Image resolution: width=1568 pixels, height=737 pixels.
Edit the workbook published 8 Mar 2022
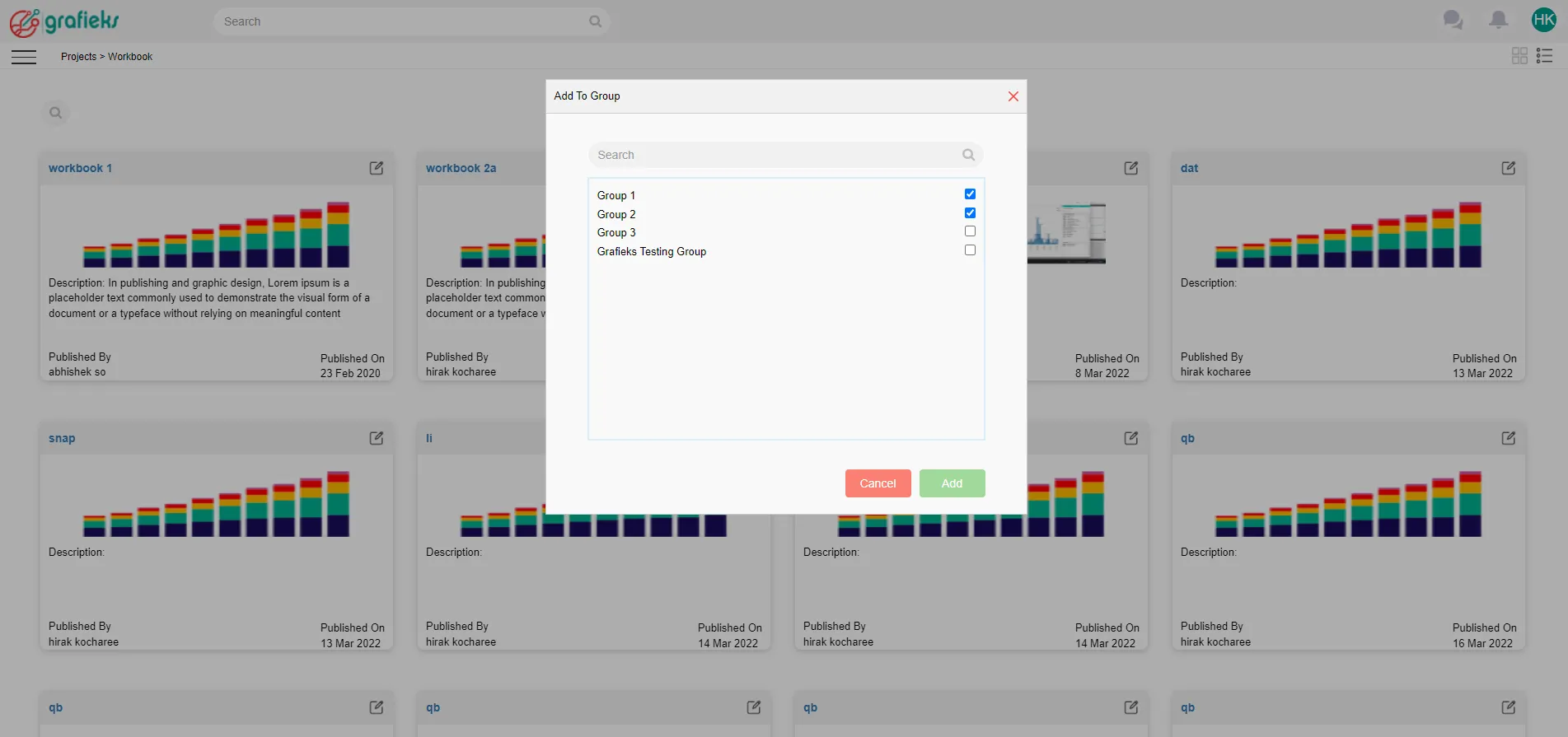coord(1131,168)
